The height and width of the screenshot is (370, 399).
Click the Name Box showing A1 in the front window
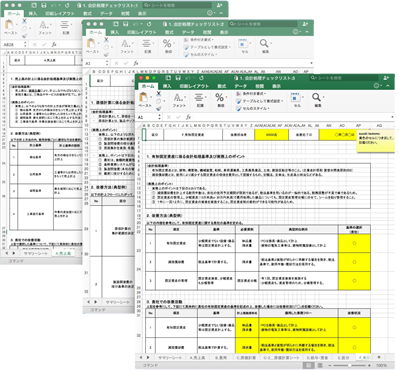(x=147, y=117)
